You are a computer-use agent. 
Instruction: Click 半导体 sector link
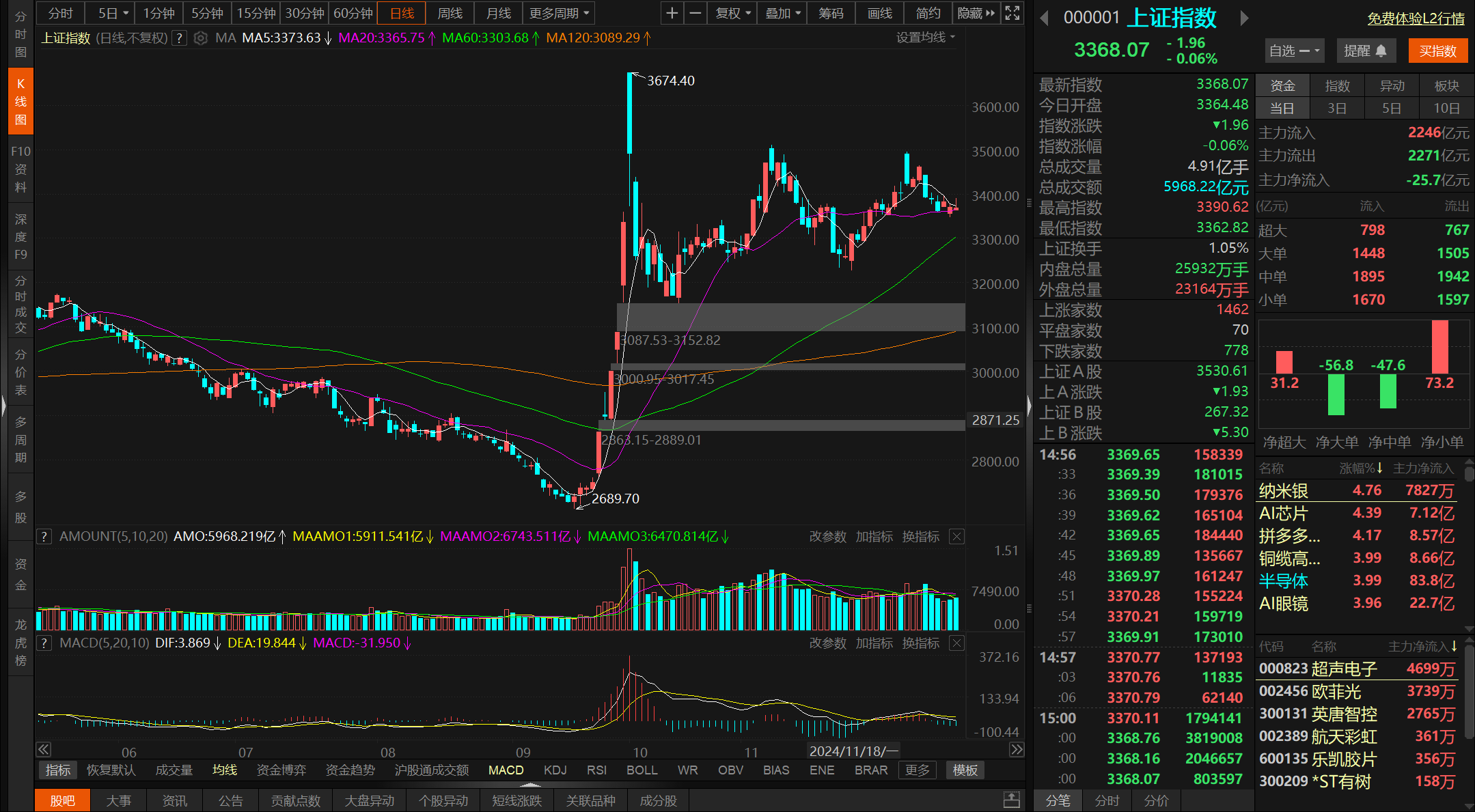[x=1283, y=581]
